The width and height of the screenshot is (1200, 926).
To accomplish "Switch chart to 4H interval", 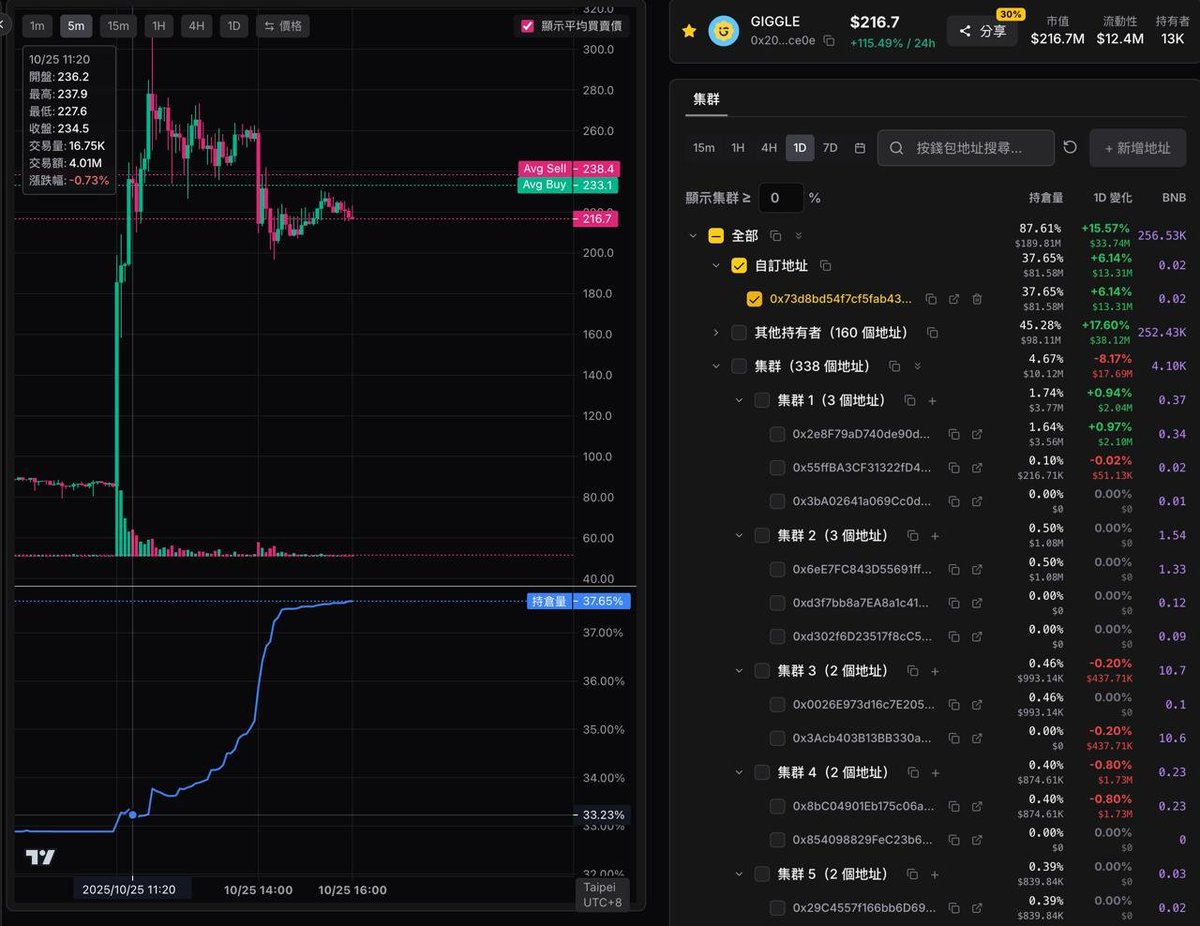I will [x=195, y=26].
